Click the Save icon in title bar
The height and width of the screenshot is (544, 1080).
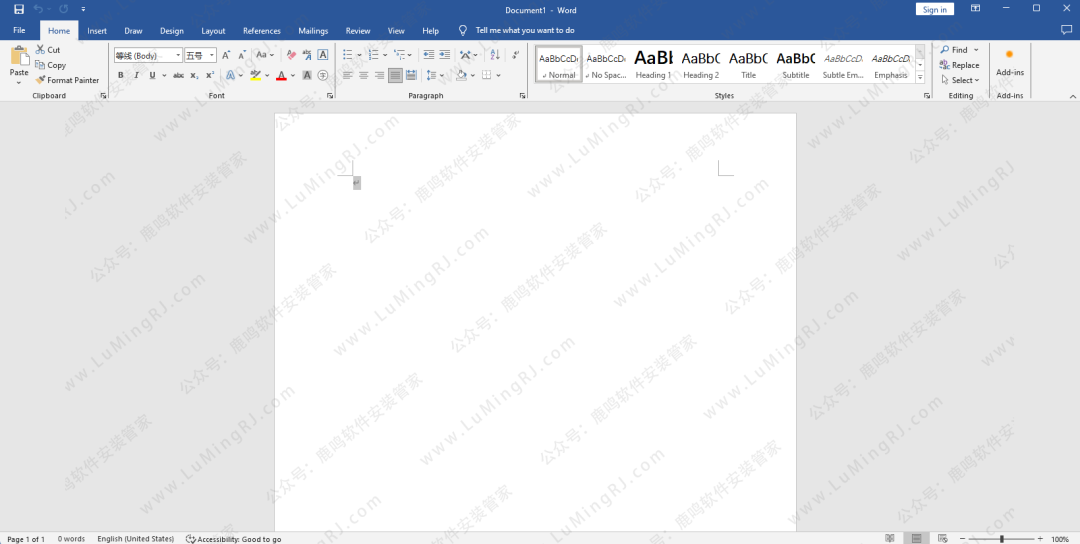click(18, 9)
